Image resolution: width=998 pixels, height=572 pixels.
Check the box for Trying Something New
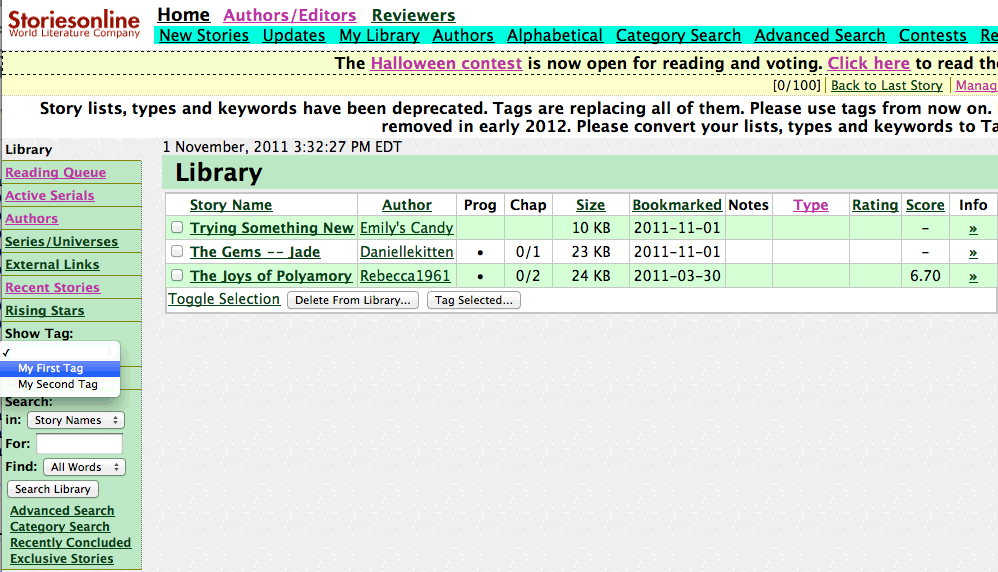click(177, 227)
